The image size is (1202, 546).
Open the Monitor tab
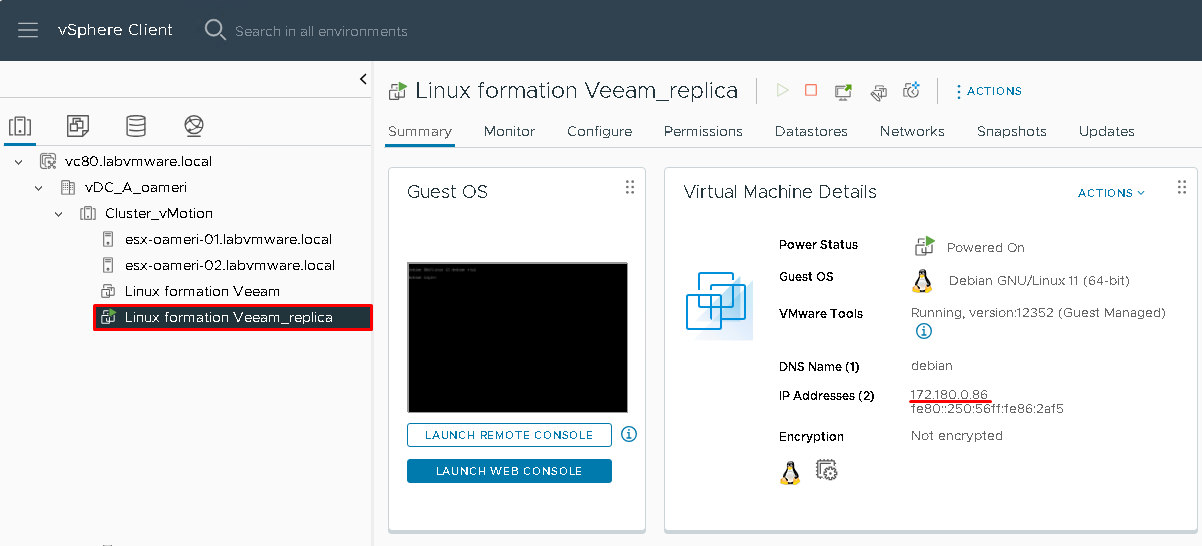(x=509, y=131)
